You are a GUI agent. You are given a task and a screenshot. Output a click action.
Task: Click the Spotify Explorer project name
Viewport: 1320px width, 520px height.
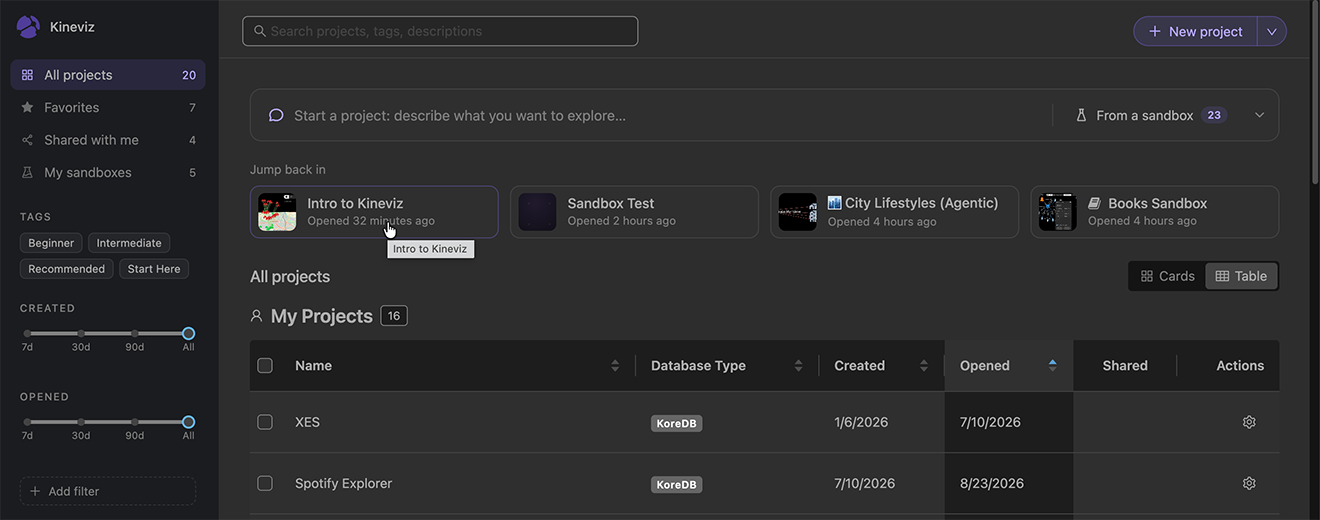[343, 483]
